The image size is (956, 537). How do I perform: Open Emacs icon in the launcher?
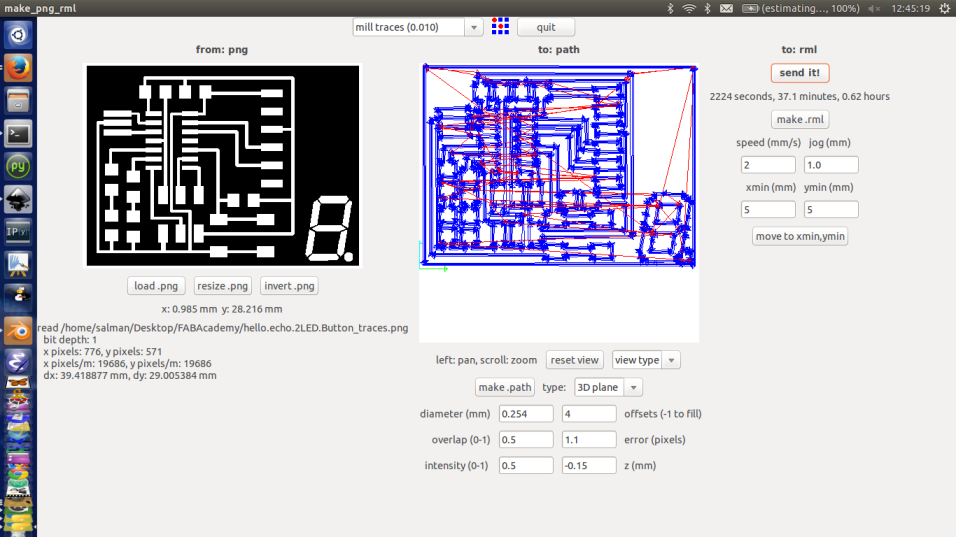pyautogui.click(x=18, y=362)
